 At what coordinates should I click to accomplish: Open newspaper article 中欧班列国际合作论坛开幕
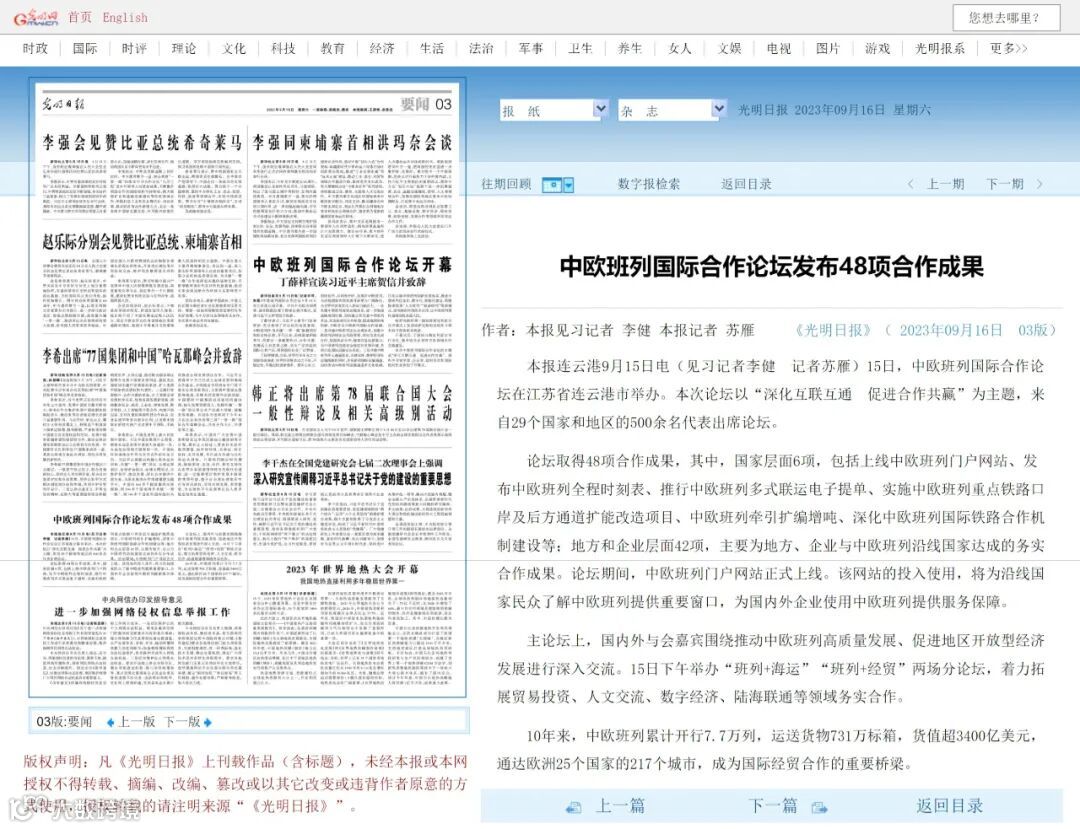[x=353, y=264]
